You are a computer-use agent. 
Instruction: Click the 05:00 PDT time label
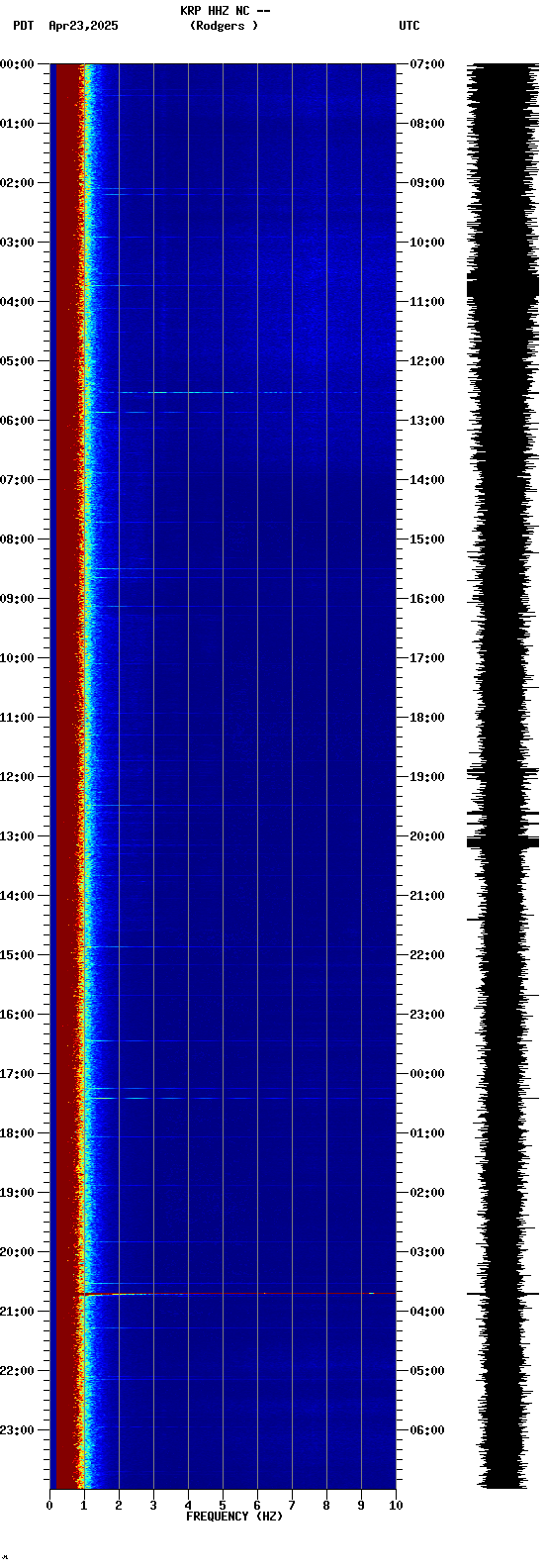tap(17, 361)
